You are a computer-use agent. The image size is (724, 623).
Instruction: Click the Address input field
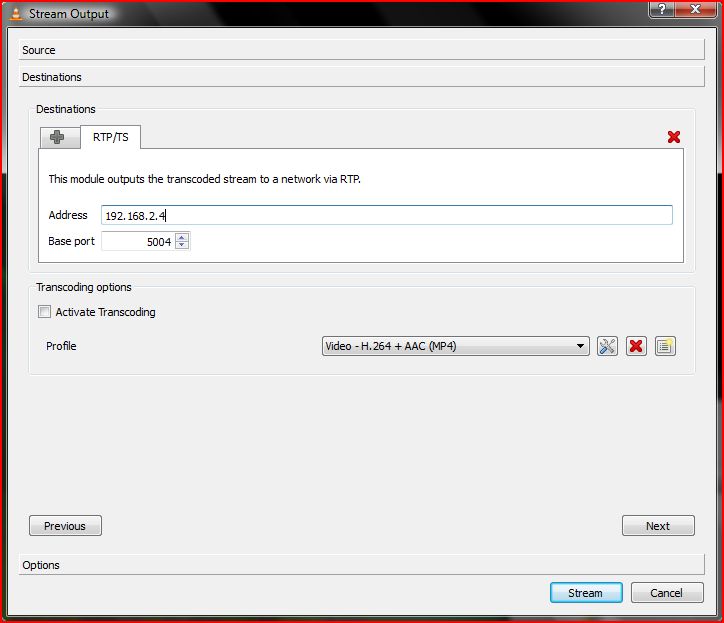(386, 215)
